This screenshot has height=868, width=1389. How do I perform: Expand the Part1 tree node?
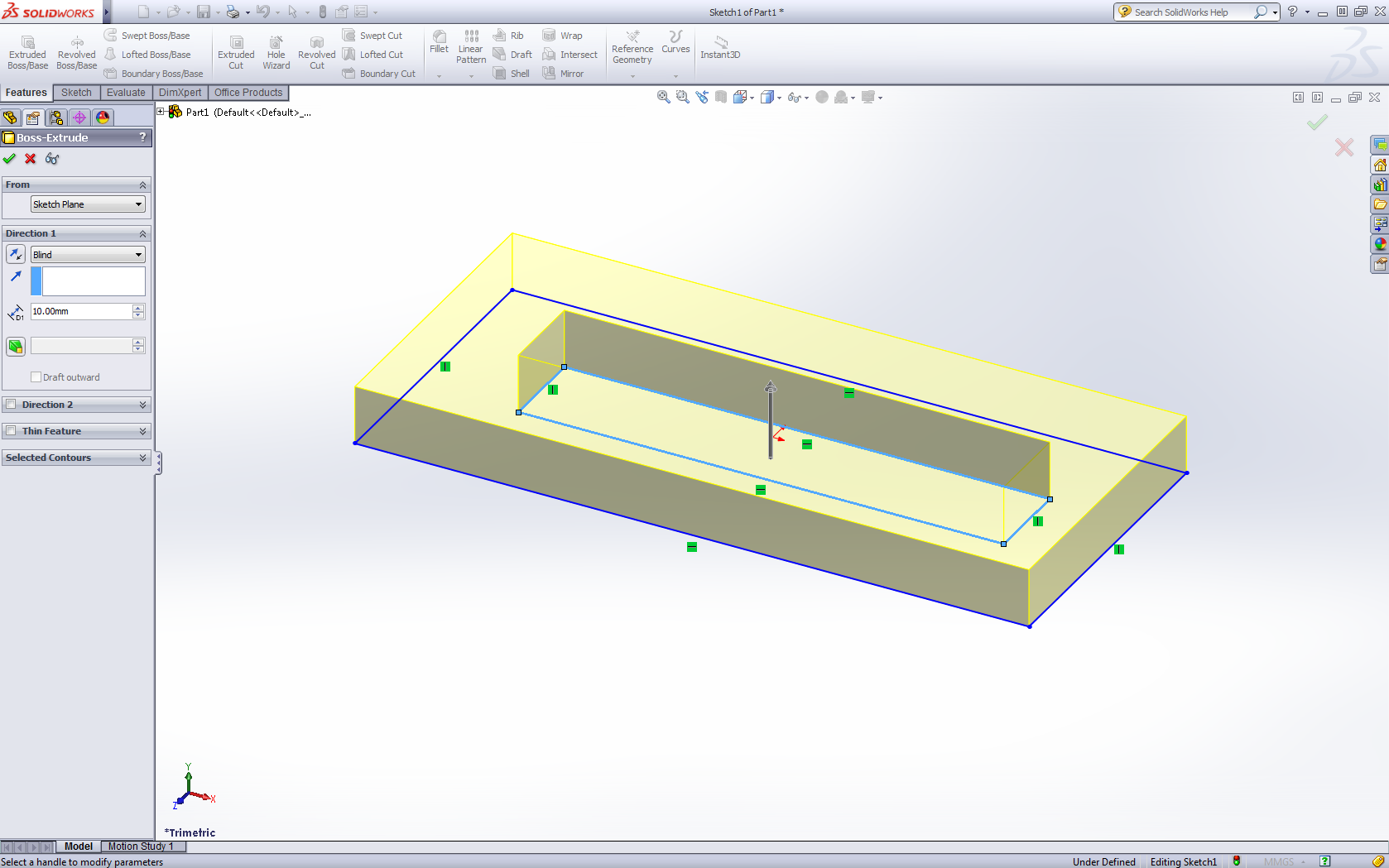[x=161, y=112]
